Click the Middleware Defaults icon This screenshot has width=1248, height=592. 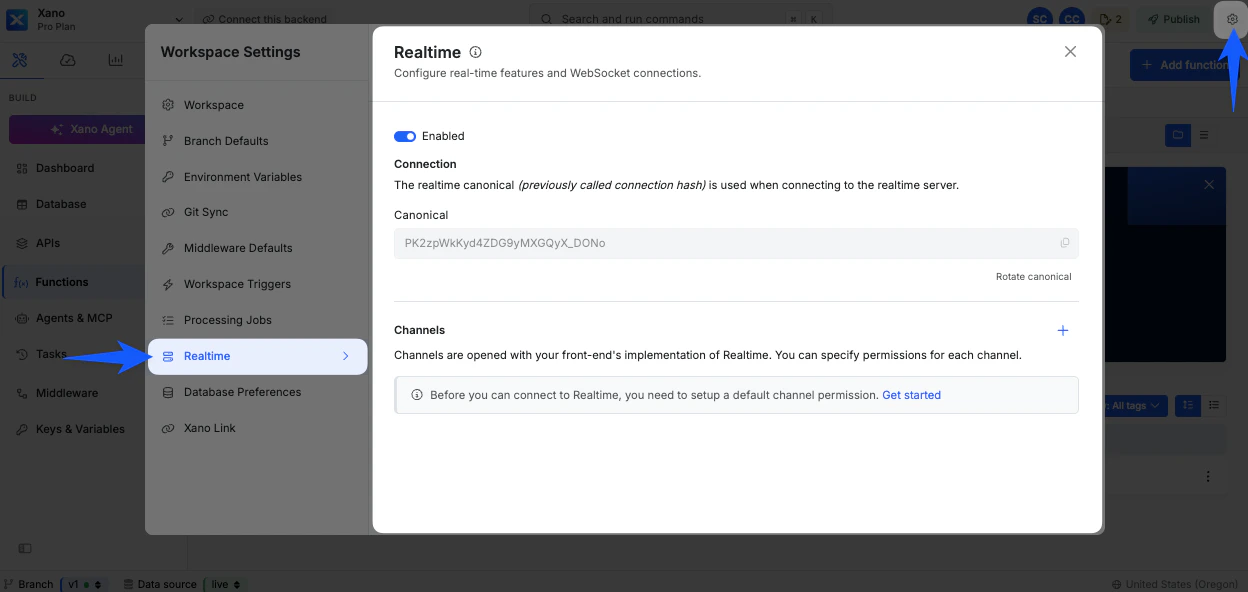coord(168,248)
